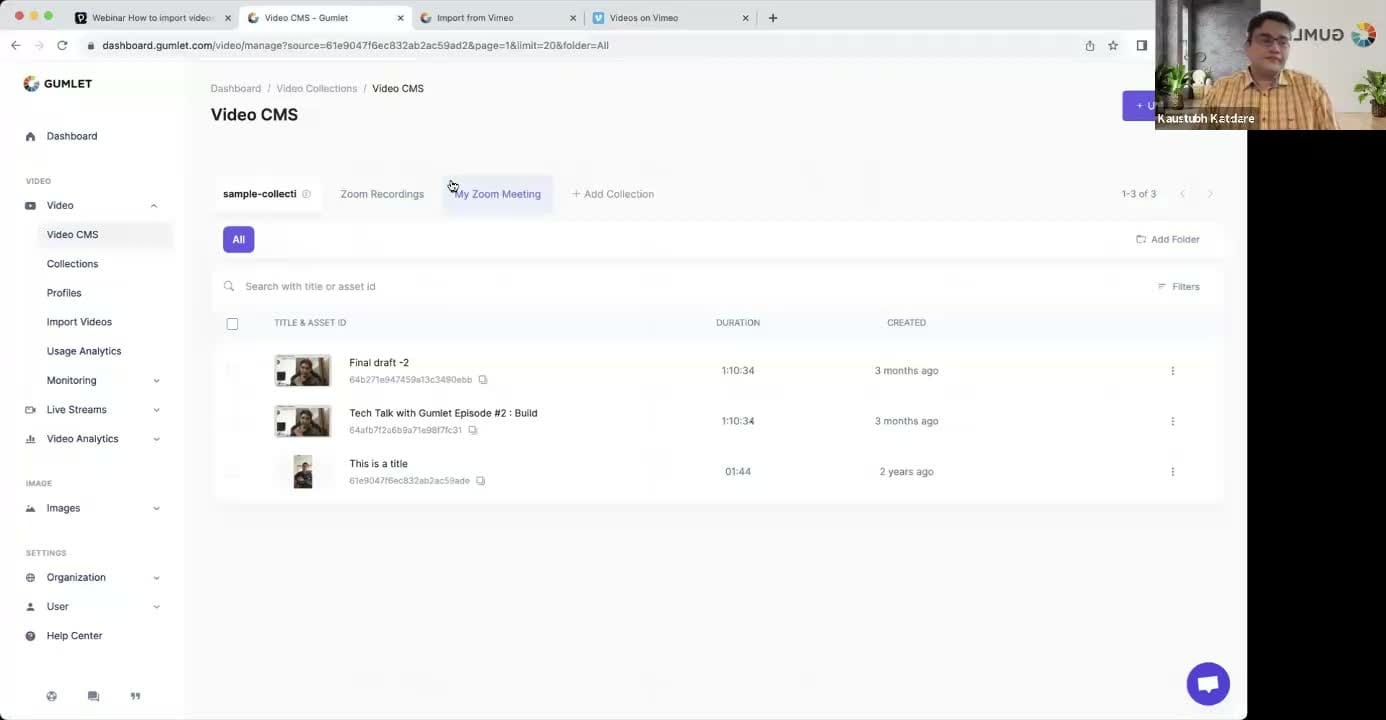Viewport: 1386px width, 720px height.
Task: Click the Filters icon button
Action: coord(1178,287)
